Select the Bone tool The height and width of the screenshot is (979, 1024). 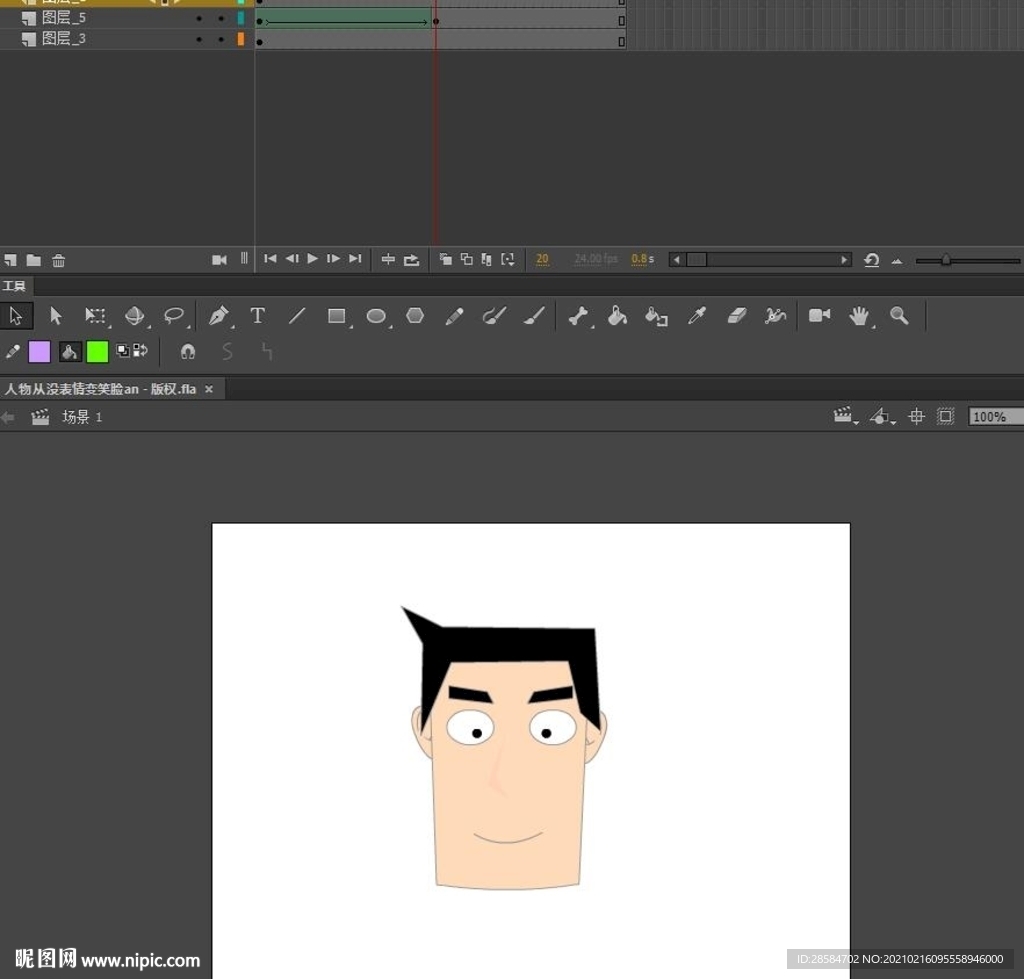578,316
